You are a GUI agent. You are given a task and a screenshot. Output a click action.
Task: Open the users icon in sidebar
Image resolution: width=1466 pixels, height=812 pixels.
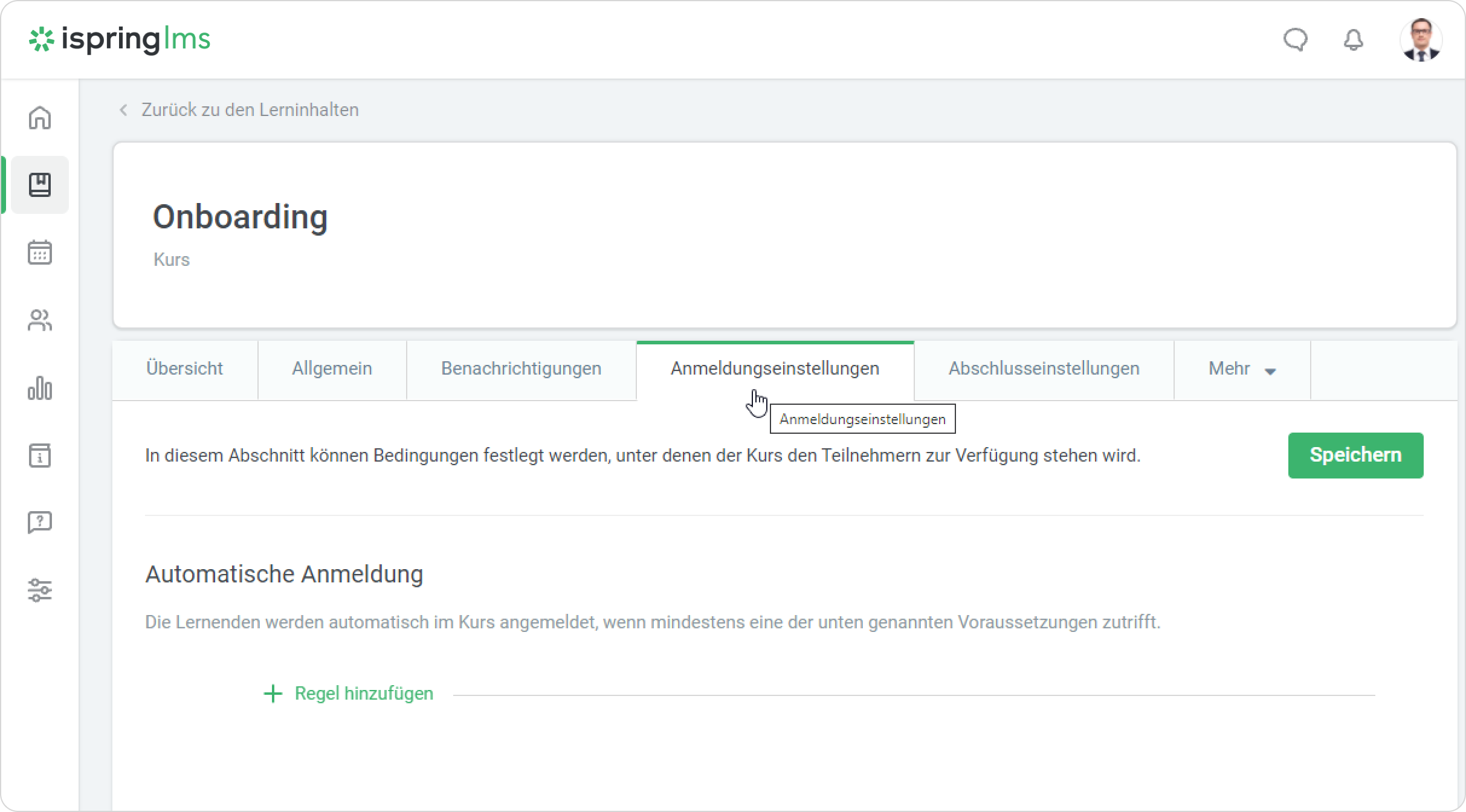click(40, 320)
